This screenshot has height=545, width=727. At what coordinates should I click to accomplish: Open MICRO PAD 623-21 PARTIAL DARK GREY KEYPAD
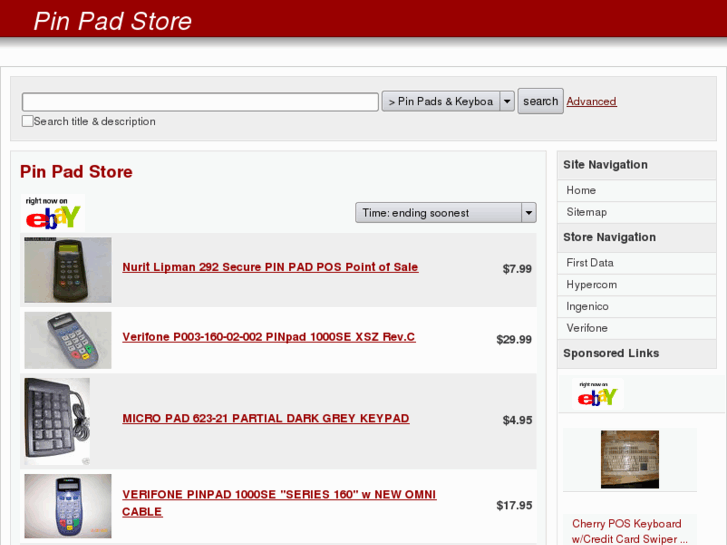(266, 418)
